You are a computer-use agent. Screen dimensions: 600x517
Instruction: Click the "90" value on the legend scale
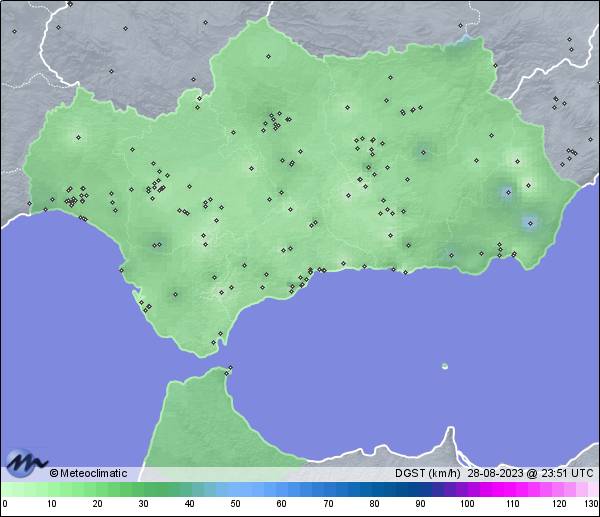(x=420, y=503)
